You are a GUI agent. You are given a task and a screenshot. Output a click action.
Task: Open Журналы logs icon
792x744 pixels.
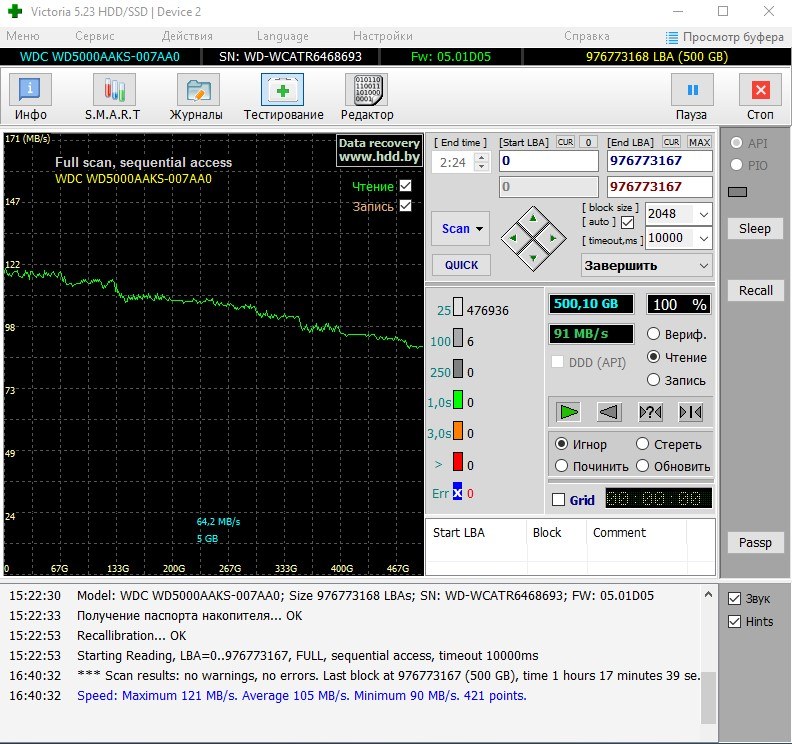click(x=197, y=91)
